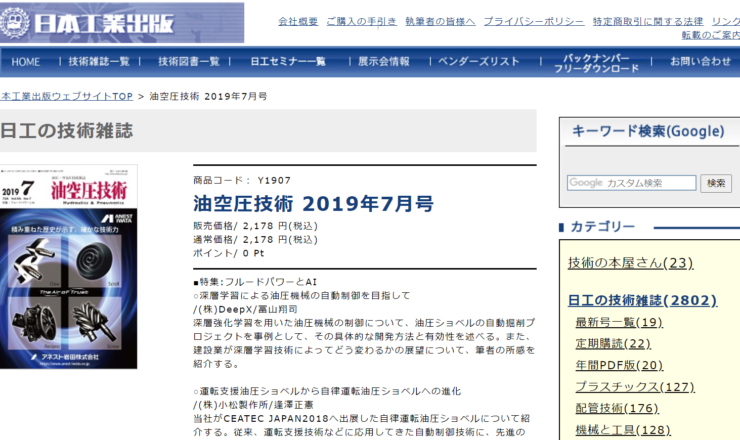Click breadcrumb 本工業出版ウェブサイトTOP link

click(67, 96)
